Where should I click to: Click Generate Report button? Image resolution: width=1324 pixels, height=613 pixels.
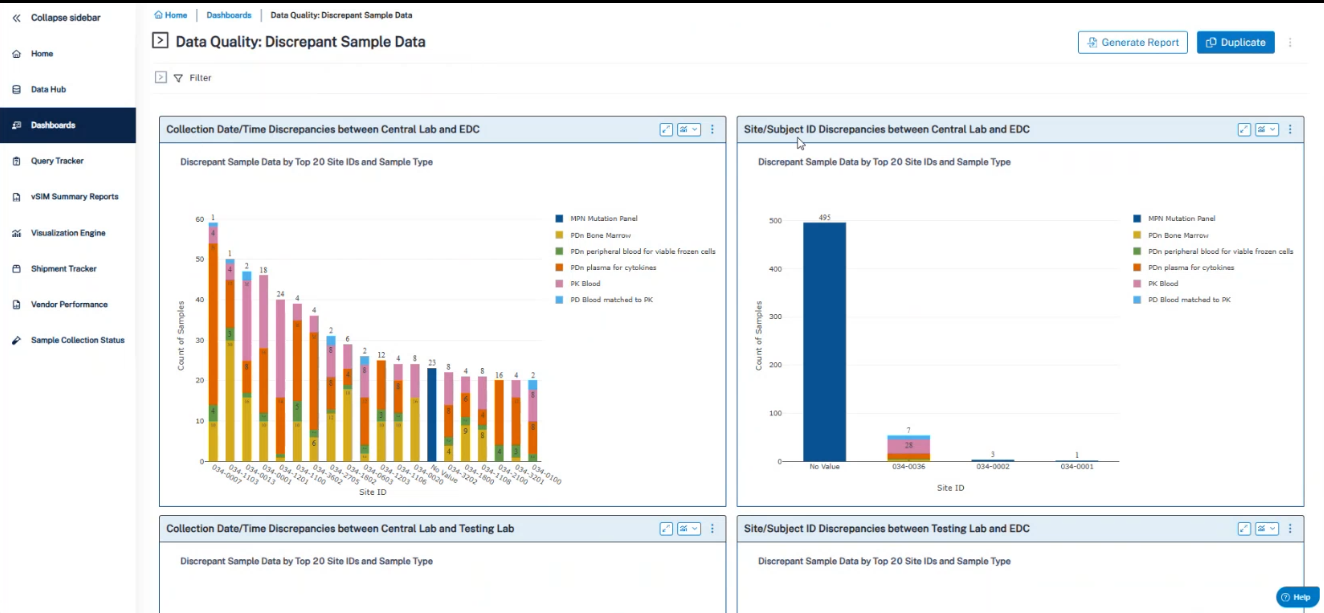(1133, 42)
